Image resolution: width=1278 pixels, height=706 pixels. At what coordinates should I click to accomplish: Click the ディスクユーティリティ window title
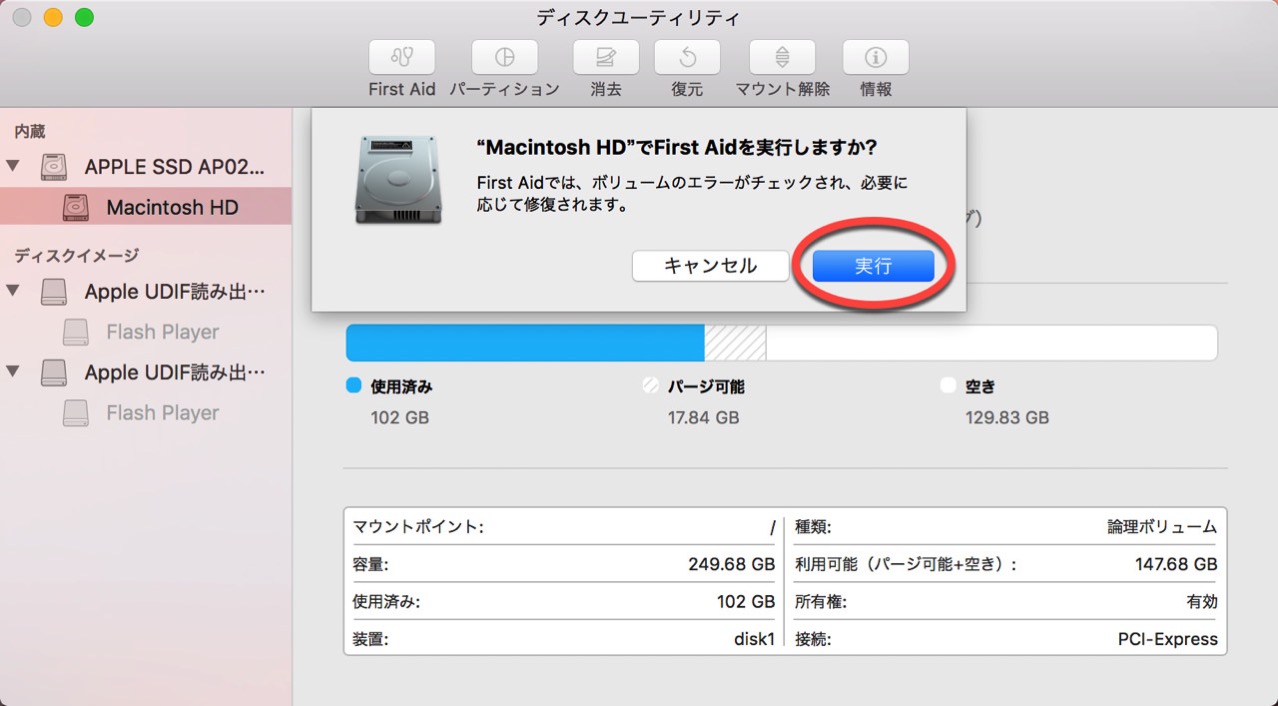638,18
